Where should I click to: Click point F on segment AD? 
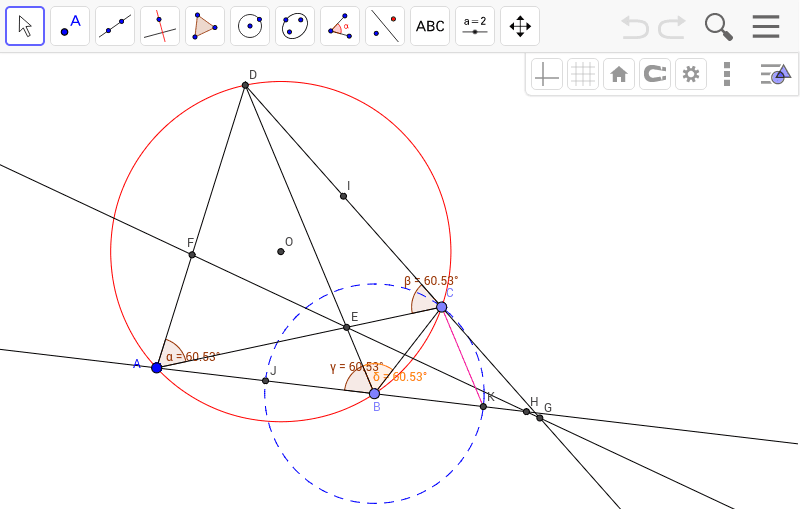click(192, 255)
